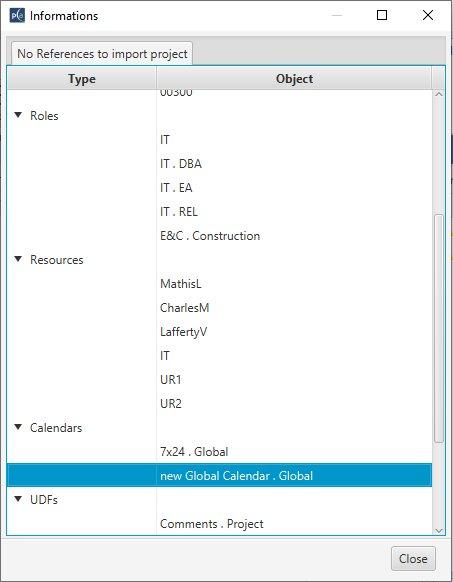Select the E&C . Construction row

point(219,236)
